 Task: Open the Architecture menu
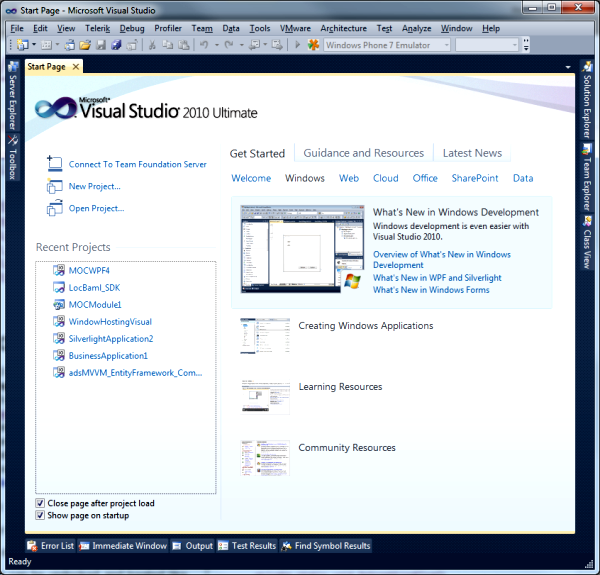(x=344, y=28)
